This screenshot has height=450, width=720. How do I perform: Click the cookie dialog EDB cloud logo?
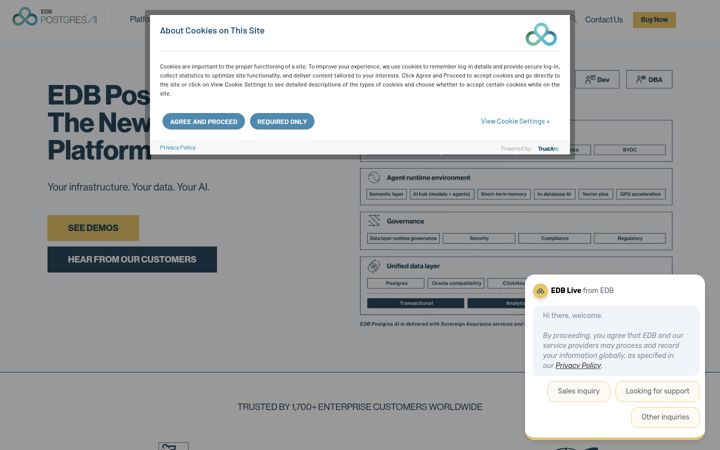pos(541,34)
